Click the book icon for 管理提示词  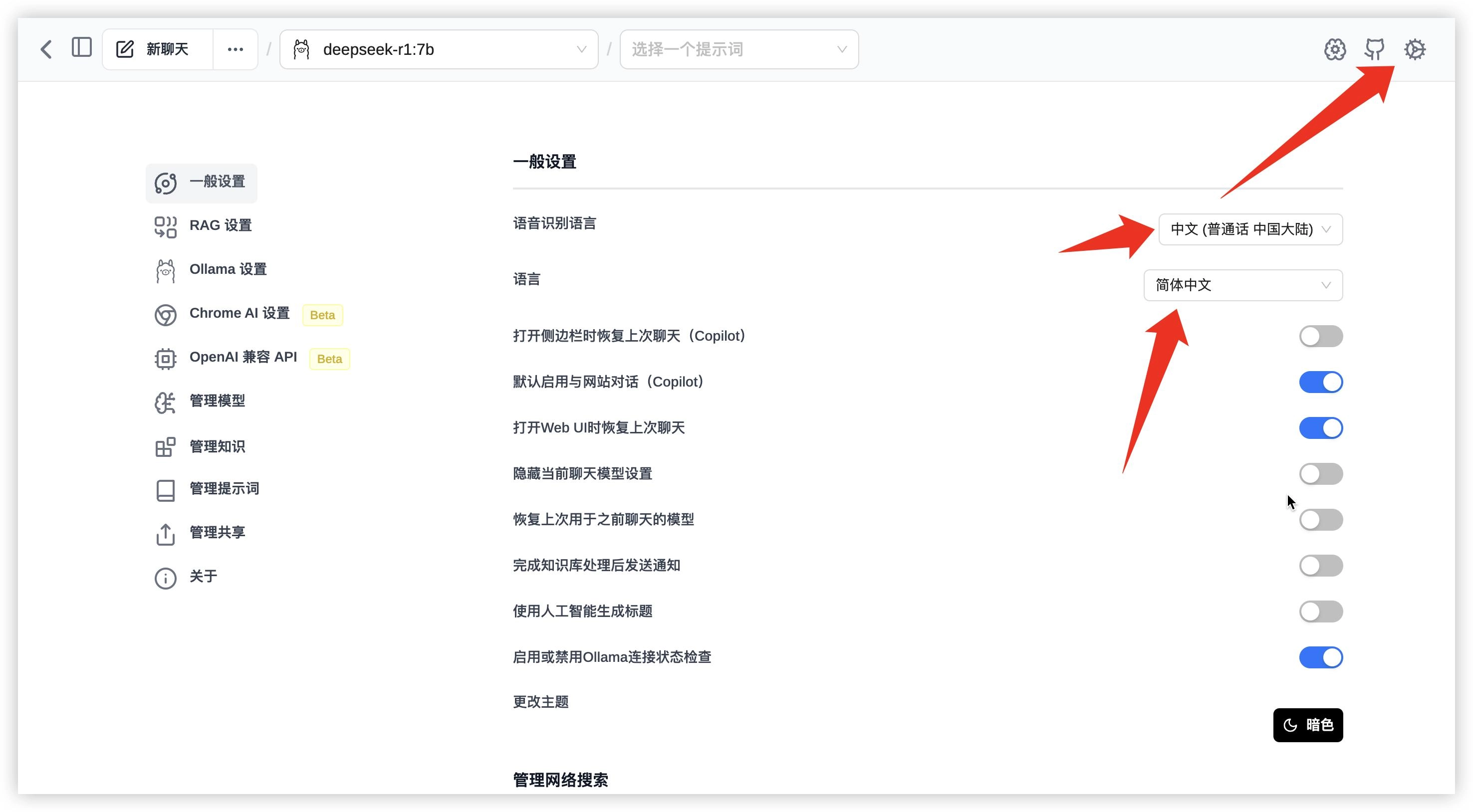coord(165,490)
